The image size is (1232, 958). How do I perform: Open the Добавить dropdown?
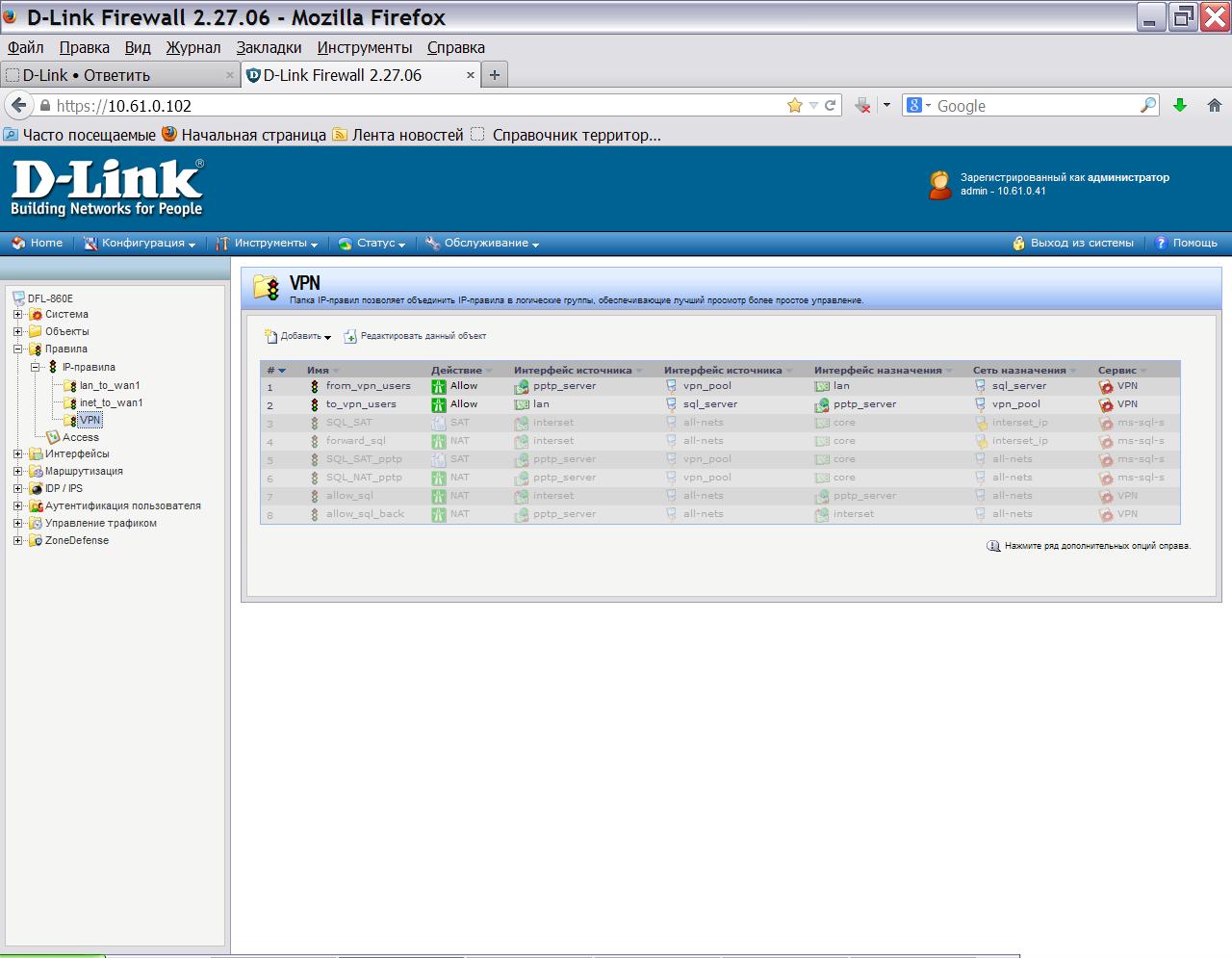click(298, 336)
